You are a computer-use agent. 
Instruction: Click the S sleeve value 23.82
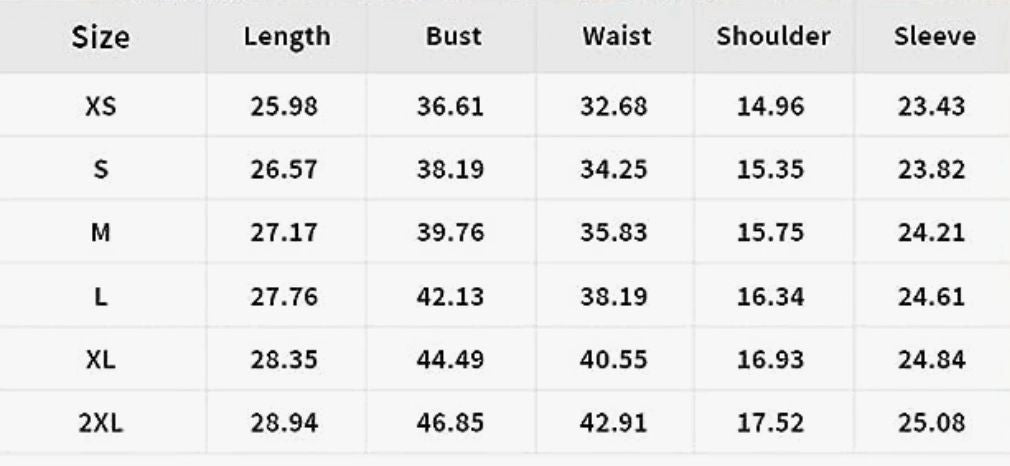[x=932, y=170]
